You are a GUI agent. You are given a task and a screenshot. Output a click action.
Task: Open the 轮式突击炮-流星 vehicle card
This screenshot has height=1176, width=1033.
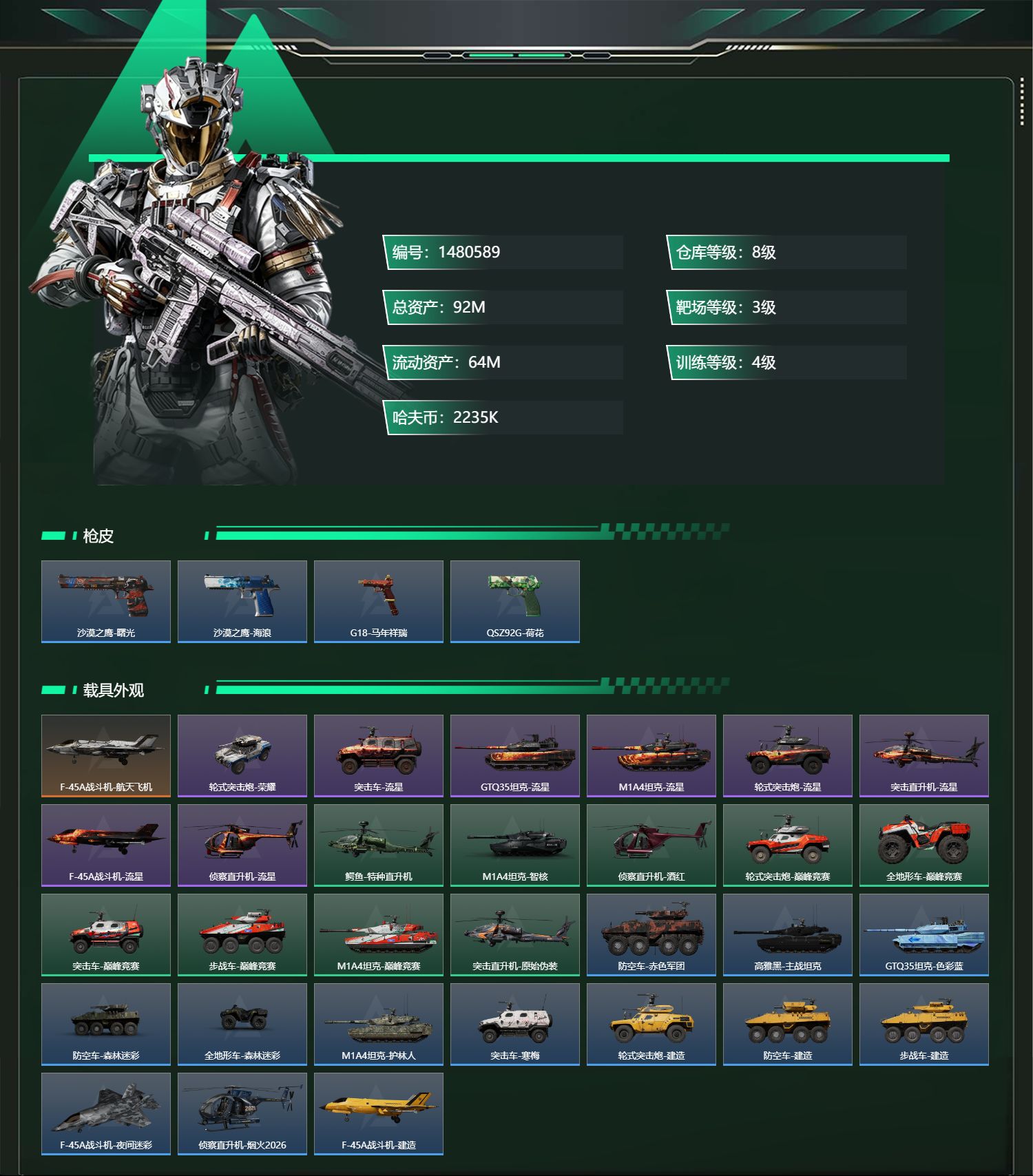788,756
